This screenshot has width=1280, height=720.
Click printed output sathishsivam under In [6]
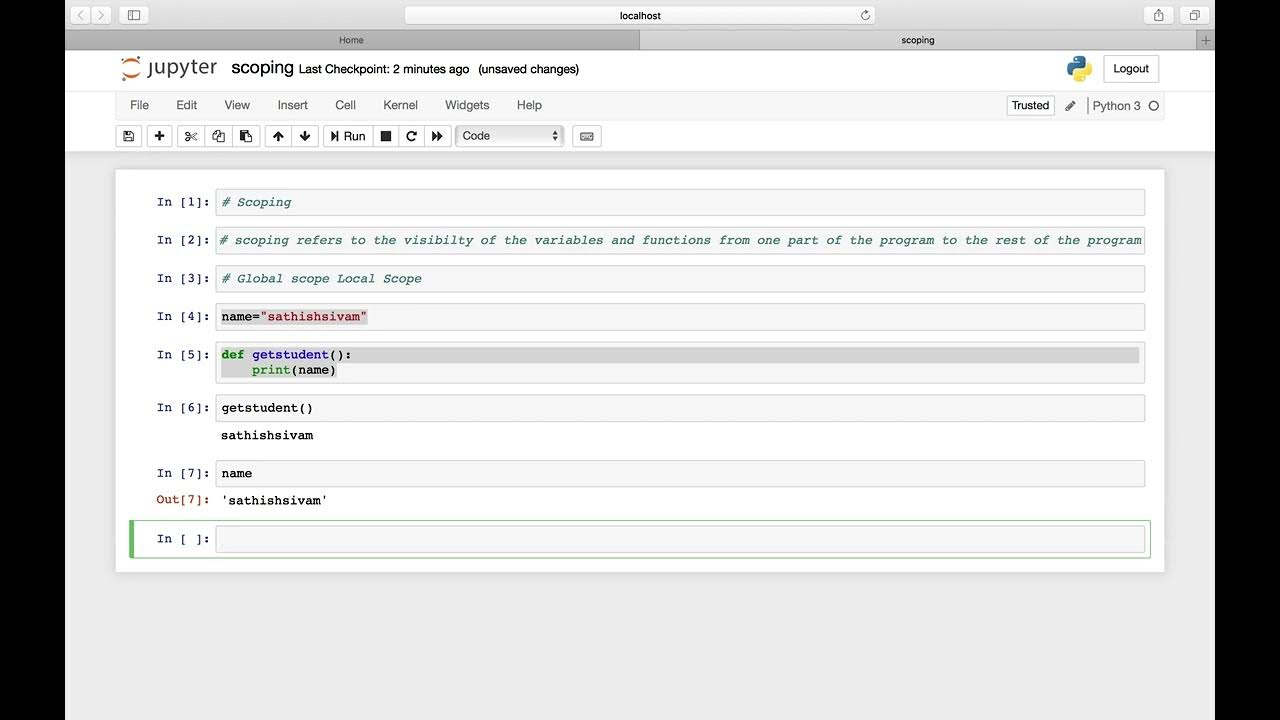[267, 435]
